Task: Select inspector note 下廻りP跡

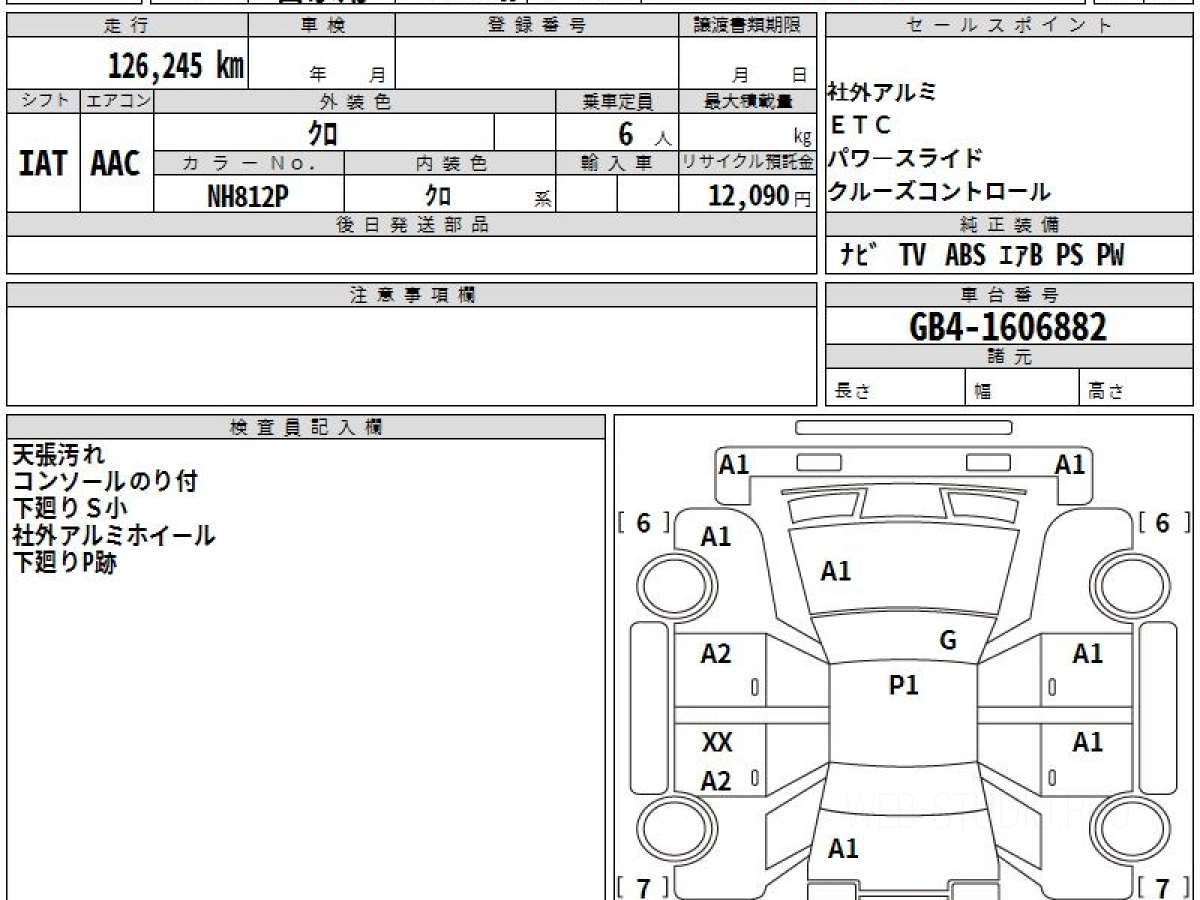Action: [64, 563]
